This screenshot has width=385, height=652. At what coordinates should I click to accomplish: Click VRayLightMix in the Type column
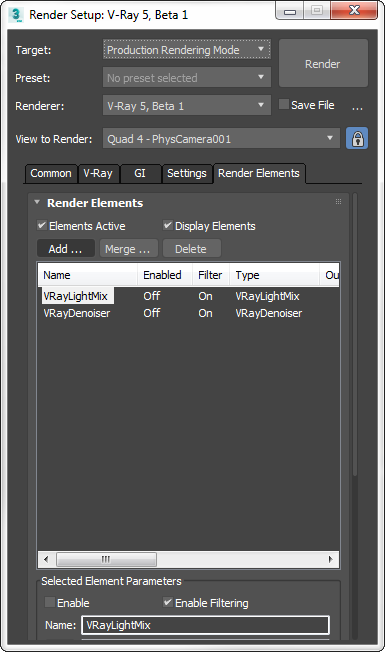click(267, 296)
